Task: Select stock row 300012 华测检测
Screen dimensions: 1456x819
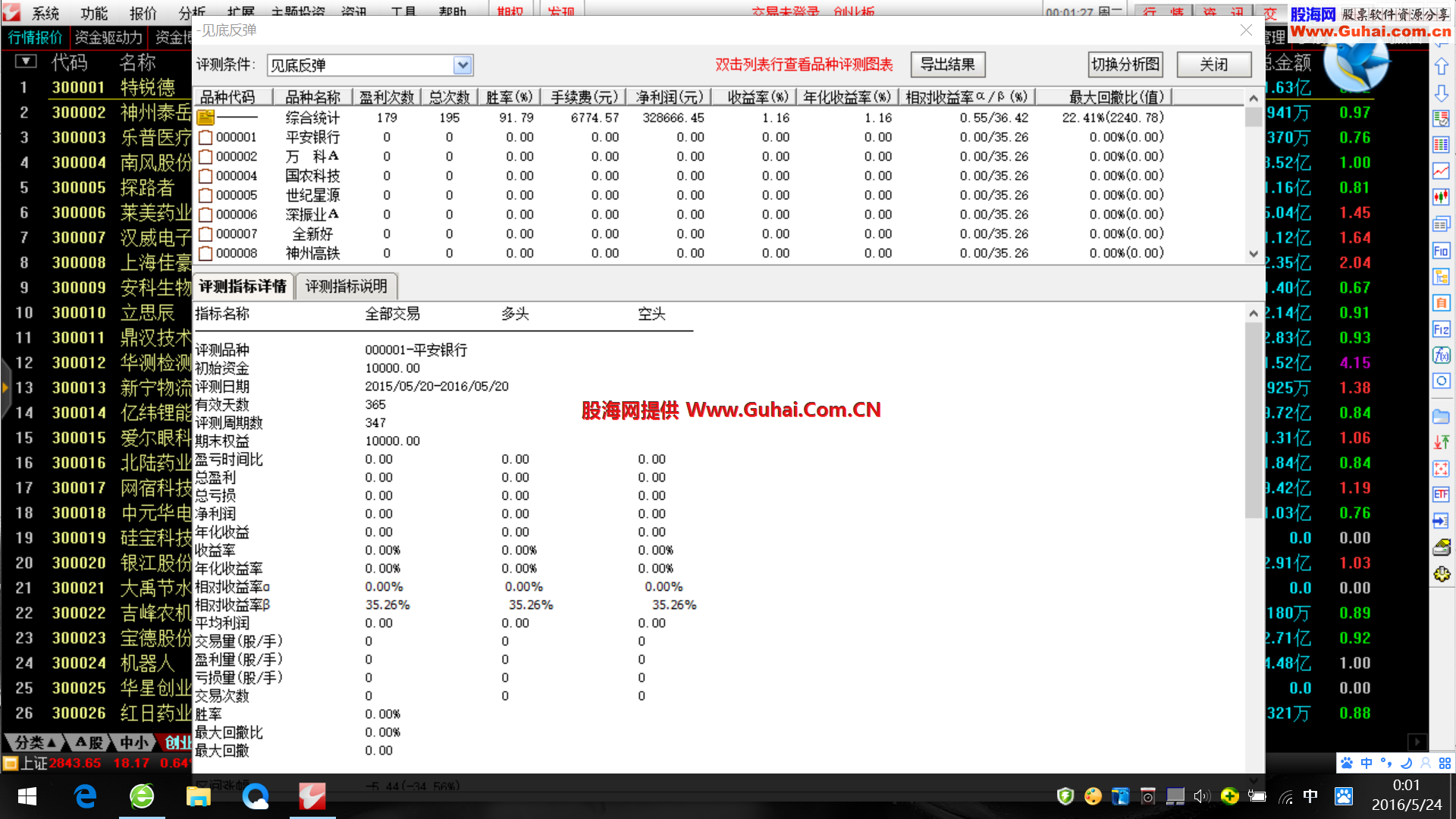Action: tap(99, 362)
